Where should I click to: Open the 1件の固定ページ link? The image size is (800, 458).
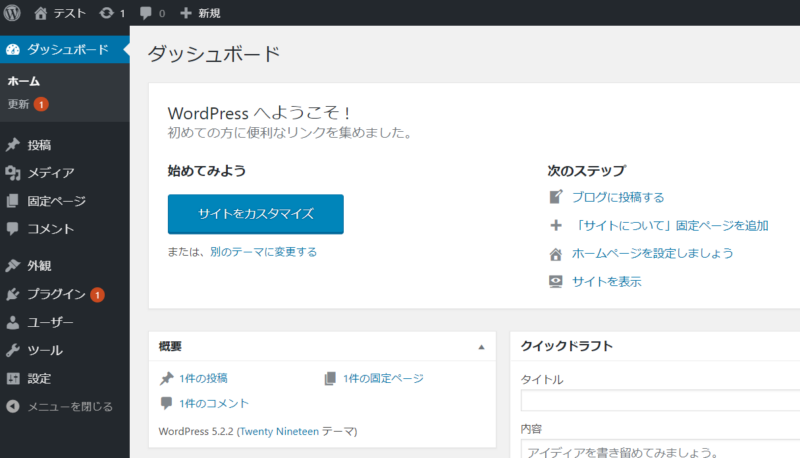(x=383, y=378)
